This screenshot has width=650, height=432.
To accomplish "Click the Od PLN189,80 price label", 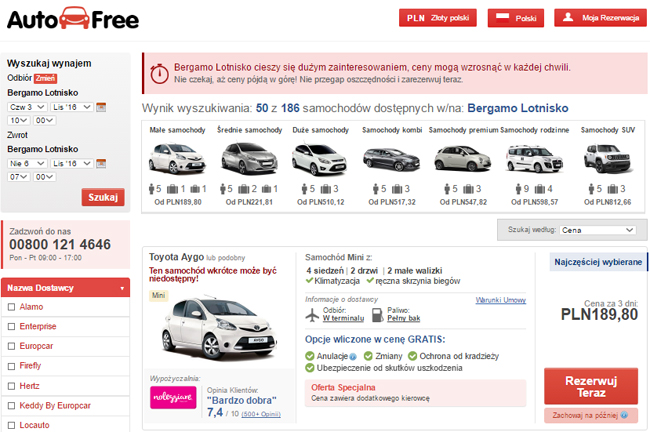I will pyautogui.click(x=178, y=202).
